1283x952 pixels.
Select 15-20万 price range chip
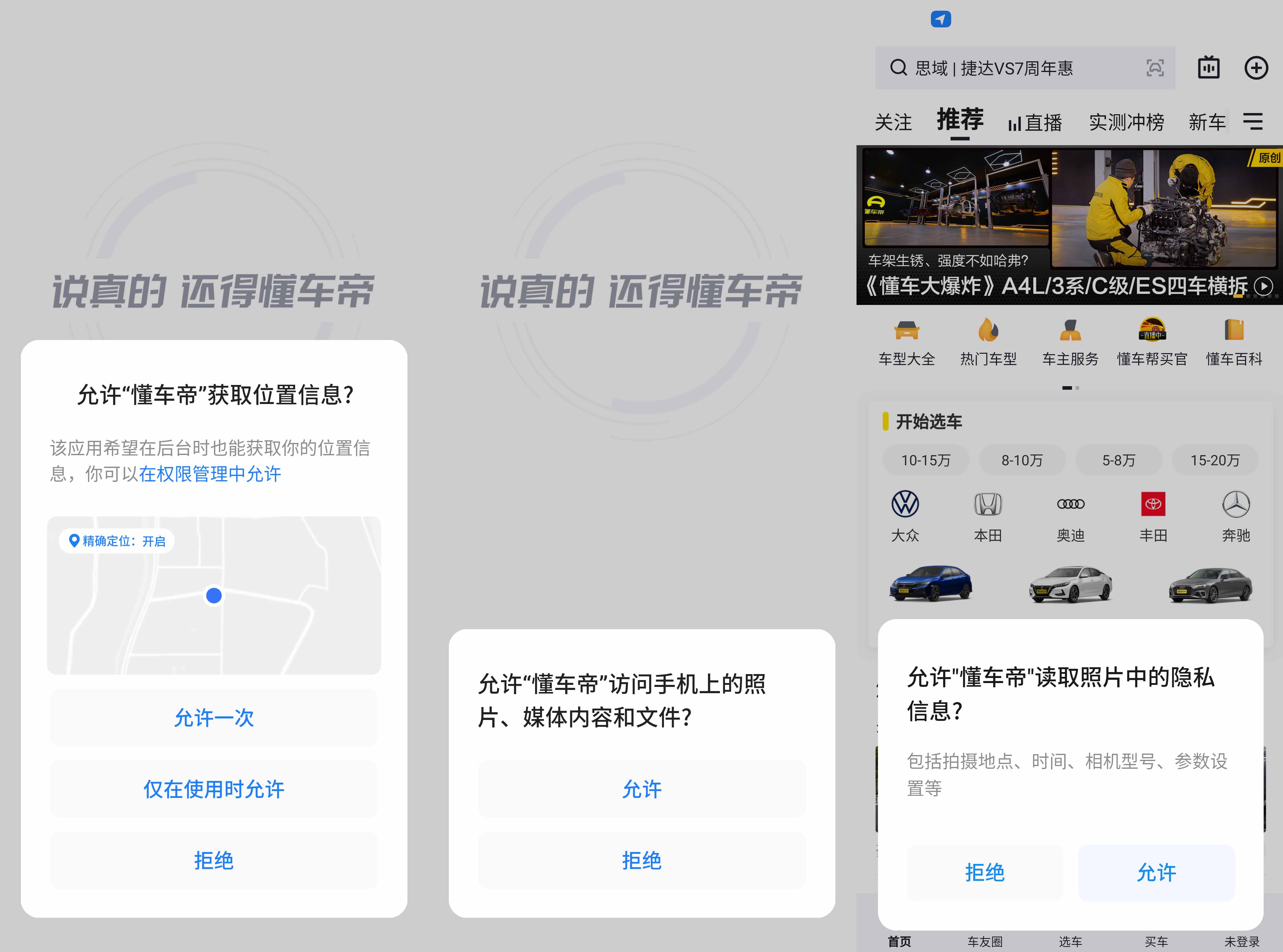pyautogui.click(x=1215, y=460)
